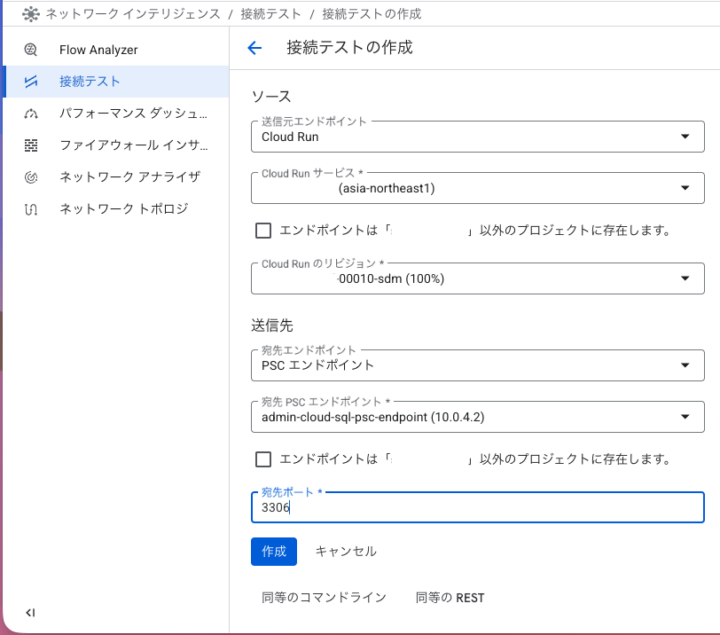Click the Network Intelligence product icon
The height and width of the screenshot is (635, 720).
click(x=30, y=14)
